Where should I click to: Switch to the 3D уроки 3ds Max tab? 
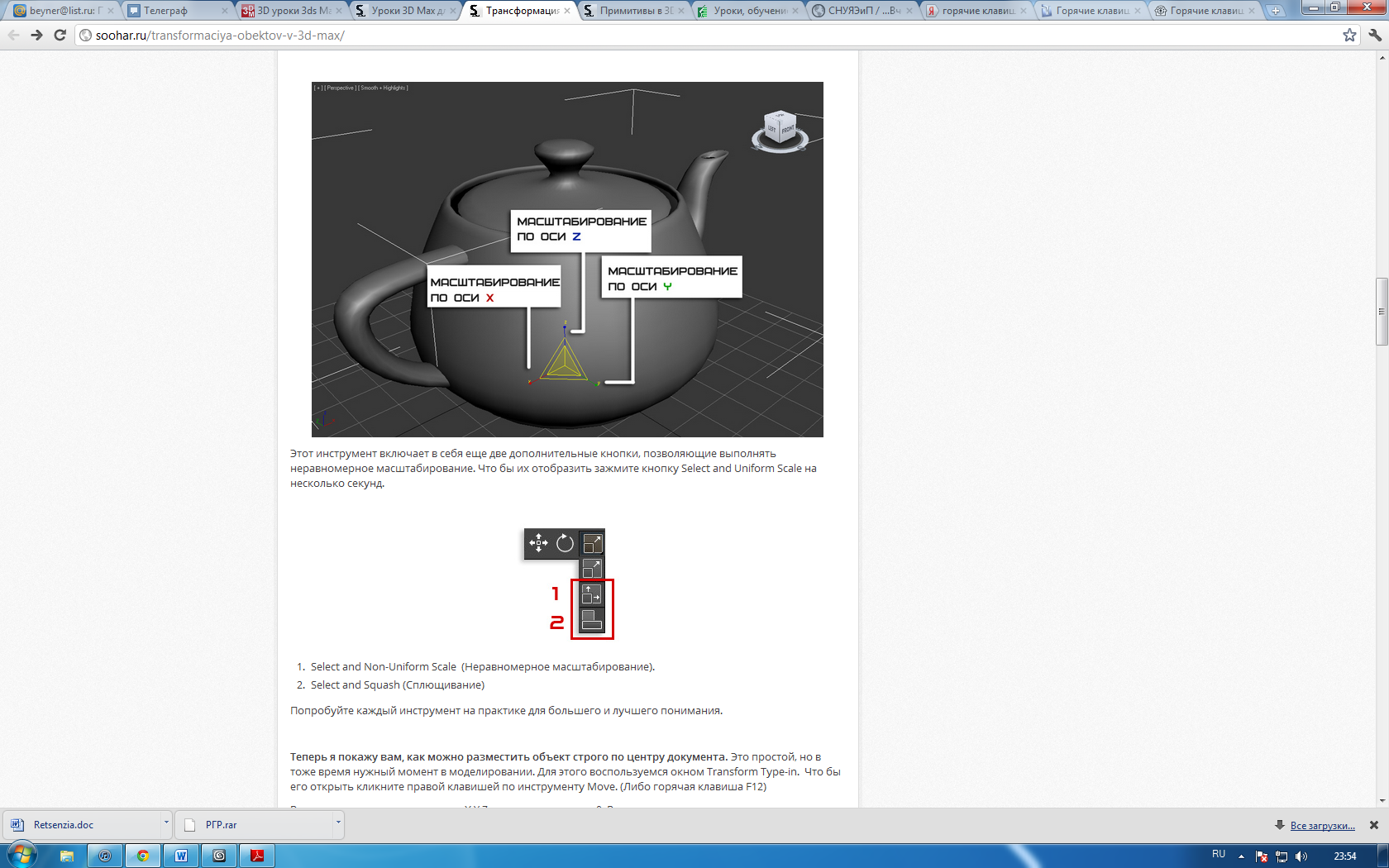point(291,11)
